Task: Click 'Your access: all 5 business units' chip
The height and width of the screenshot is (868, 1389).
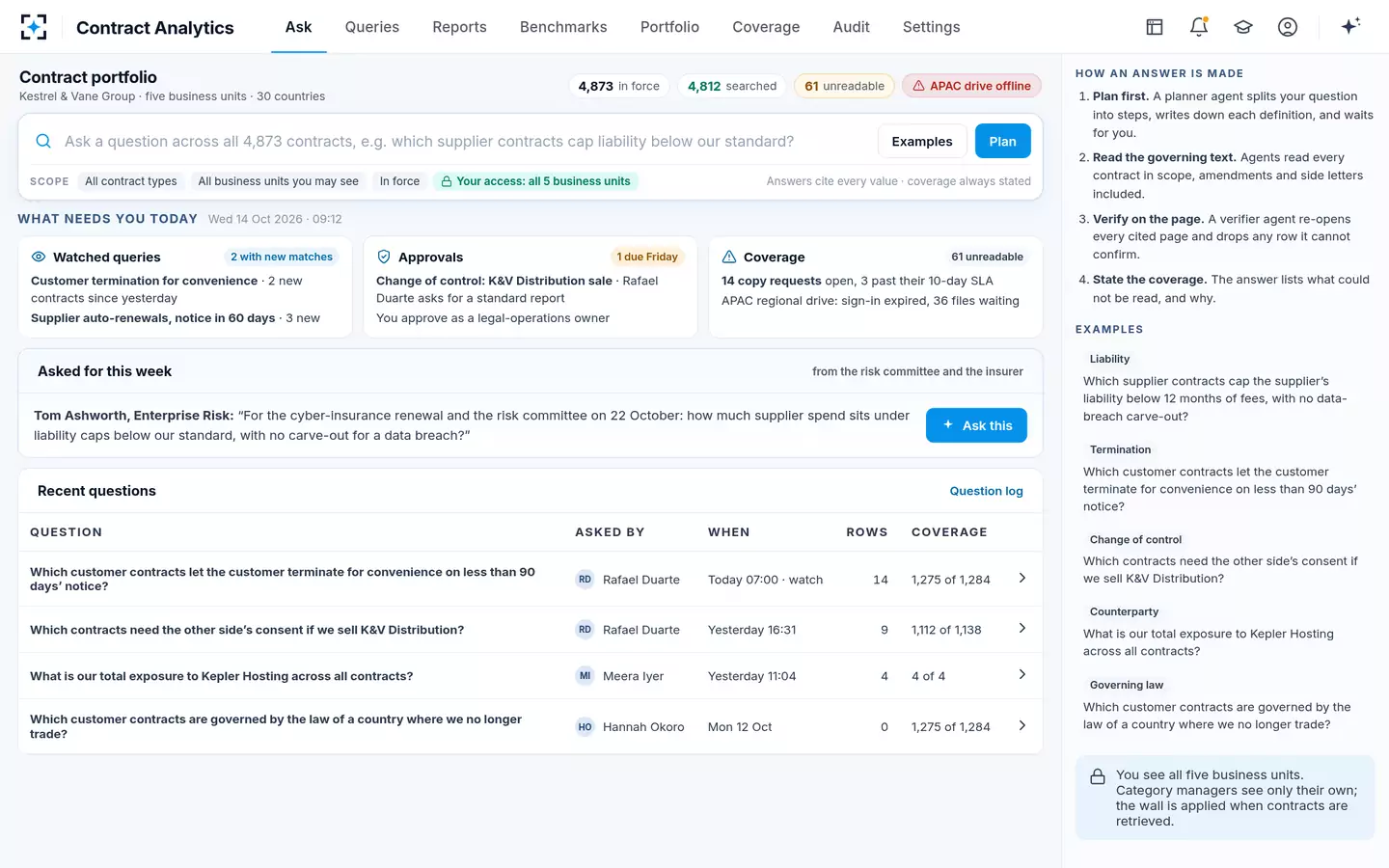Action: pos(535,181)
